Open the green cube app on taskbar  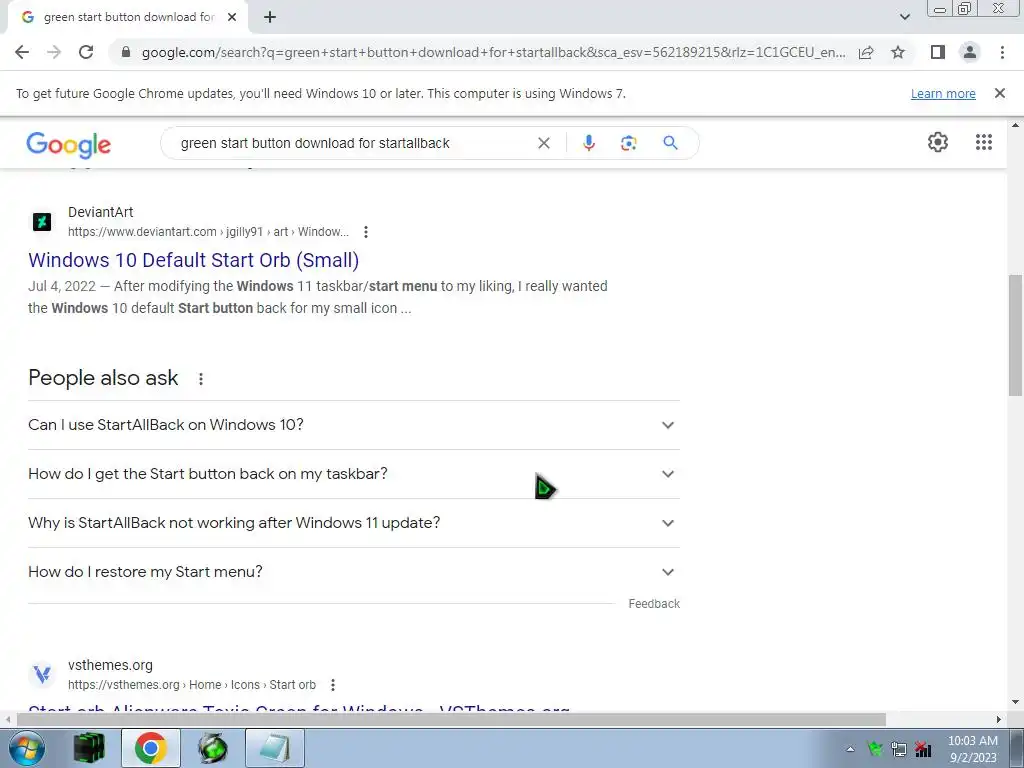click(x=89, y=748)
